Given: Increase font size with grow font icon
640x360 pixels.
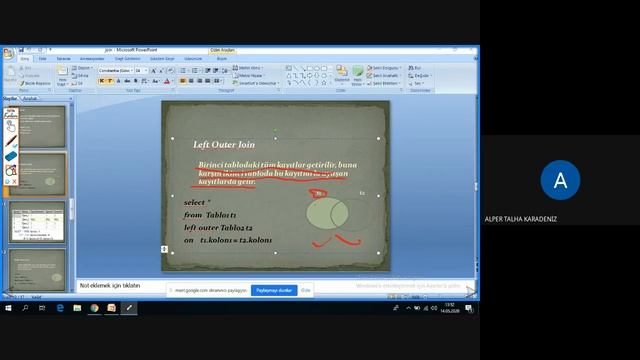Looking at the screenshot, I should (153, 71).
